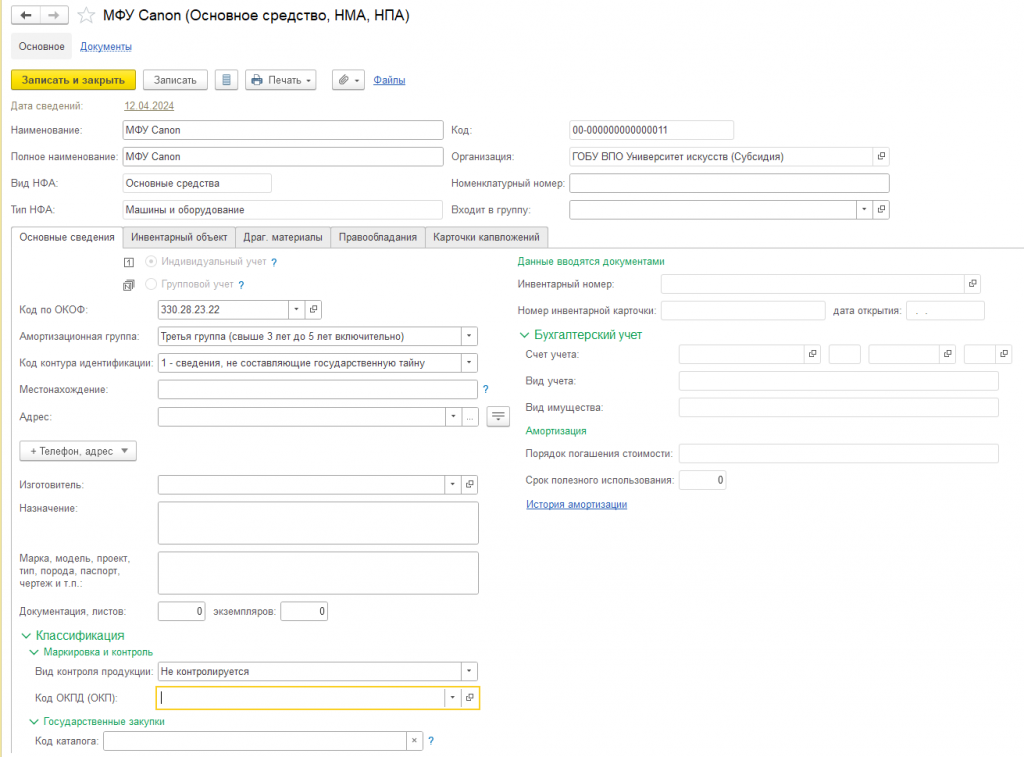Select Индивидуальный учет radio button
Screen dimensions: 1024x757
tap(152, 261)
